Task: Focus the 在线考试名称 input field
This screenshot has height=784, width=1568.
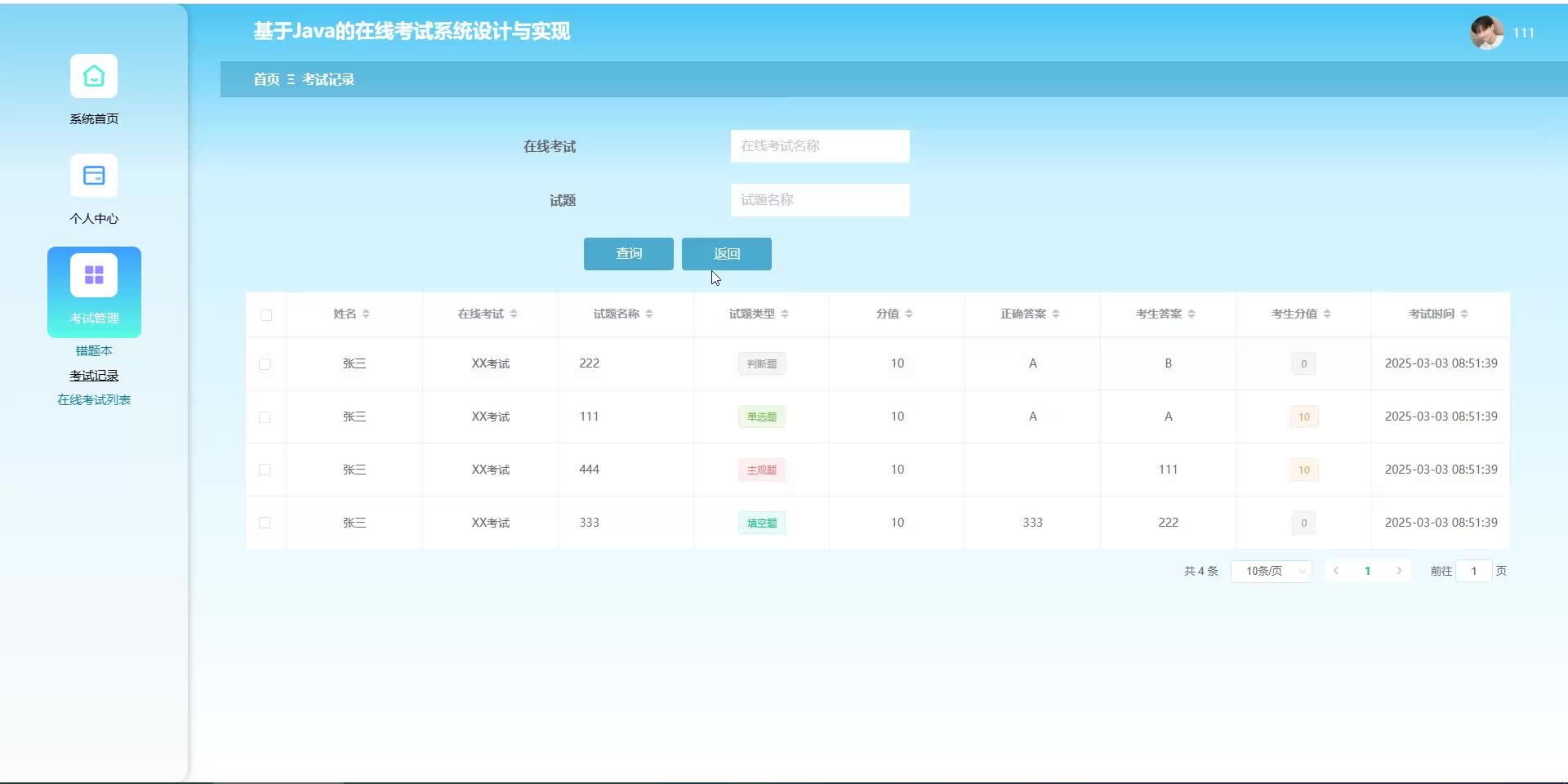Action: (820, 146)
